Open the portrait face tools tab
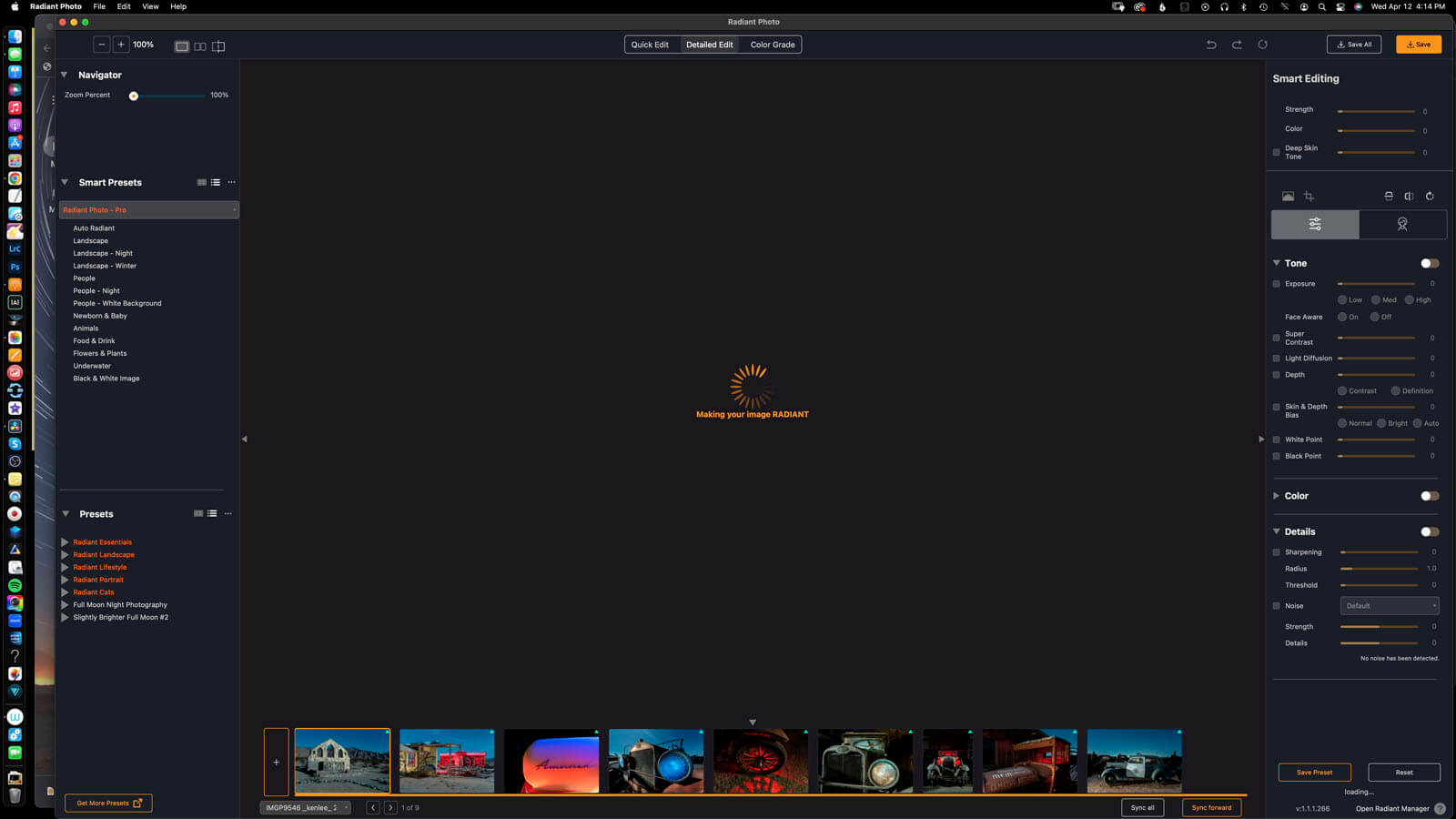Image resolution: width=1456 pixels, height=819 pixels. pyautogui.click(x=1402, y=224)
